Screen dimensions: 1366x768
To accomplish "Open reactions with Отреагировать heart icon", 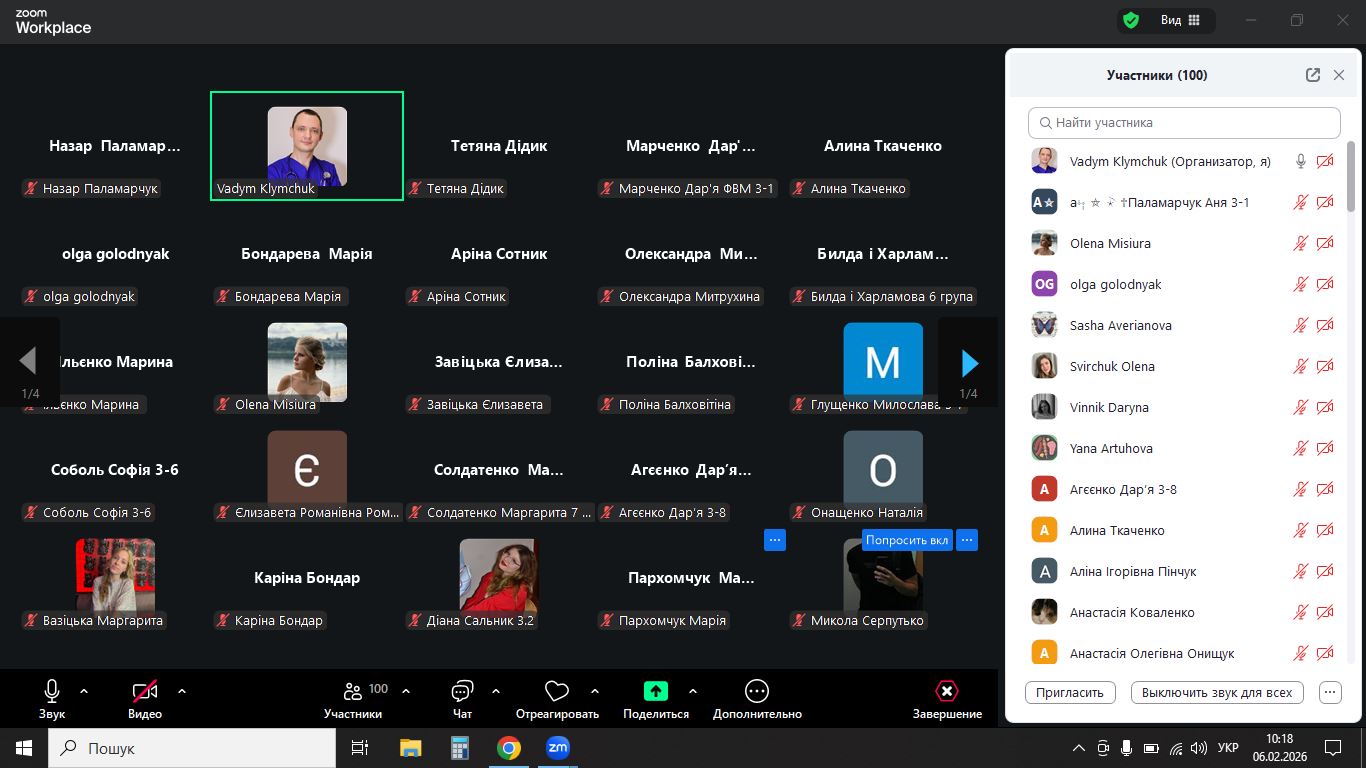I will (557, 699).
